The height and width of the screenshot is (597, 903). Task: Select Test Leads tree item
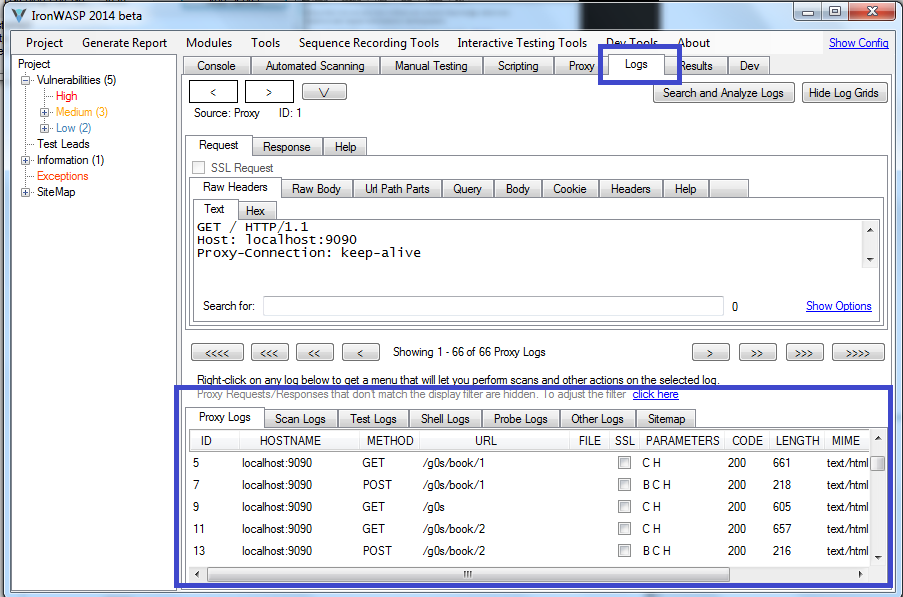[63, 144]
